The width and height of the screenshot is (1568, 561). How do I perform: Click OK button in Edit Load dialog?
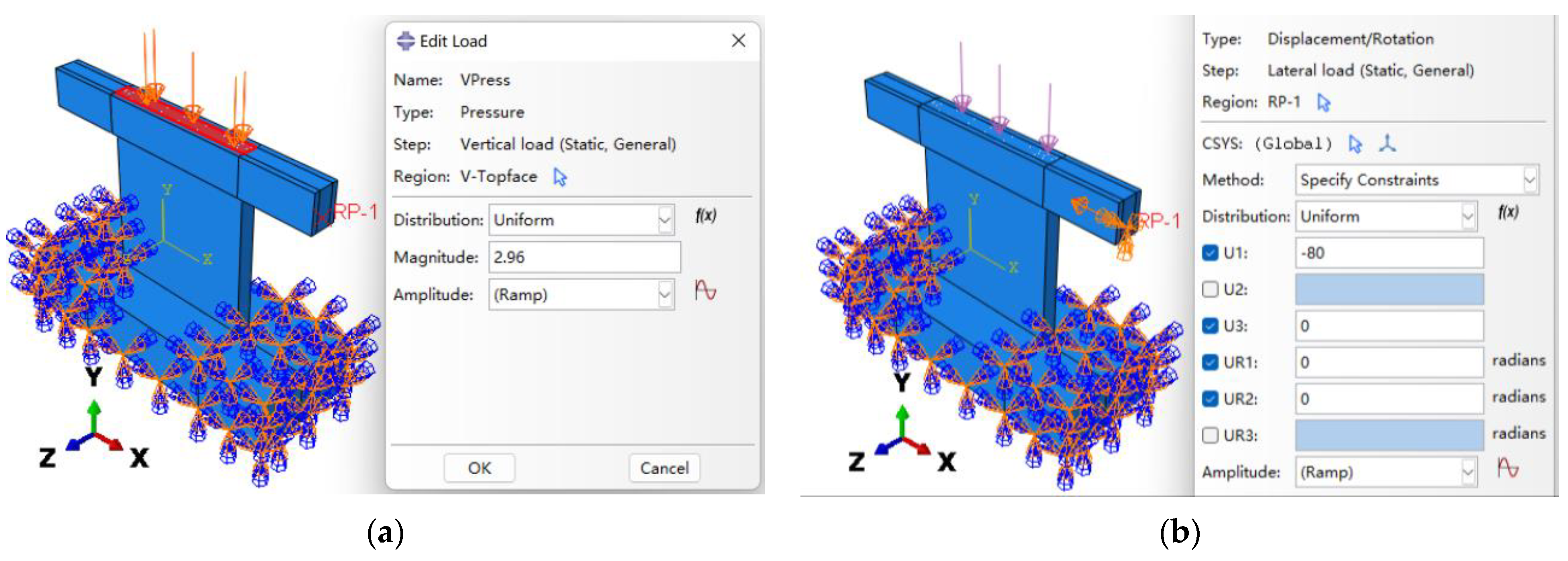pyautogui.click(x=479, y=468)
